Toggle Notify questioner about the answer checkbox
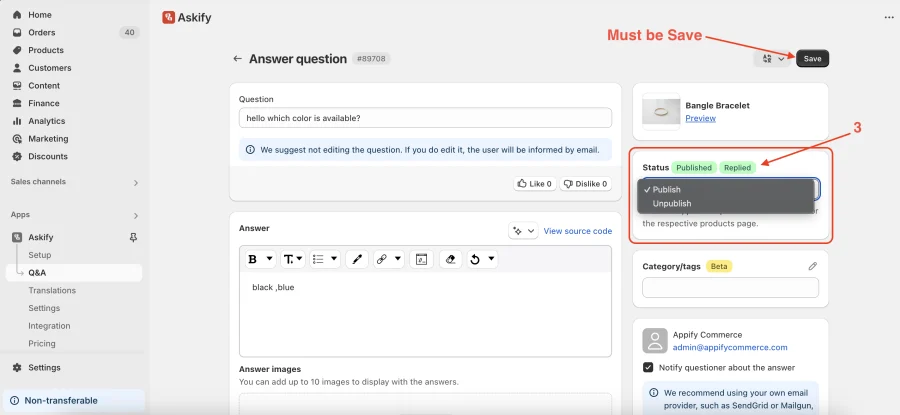This screenshot has width=900, height=415. click(x=648, y=367)
